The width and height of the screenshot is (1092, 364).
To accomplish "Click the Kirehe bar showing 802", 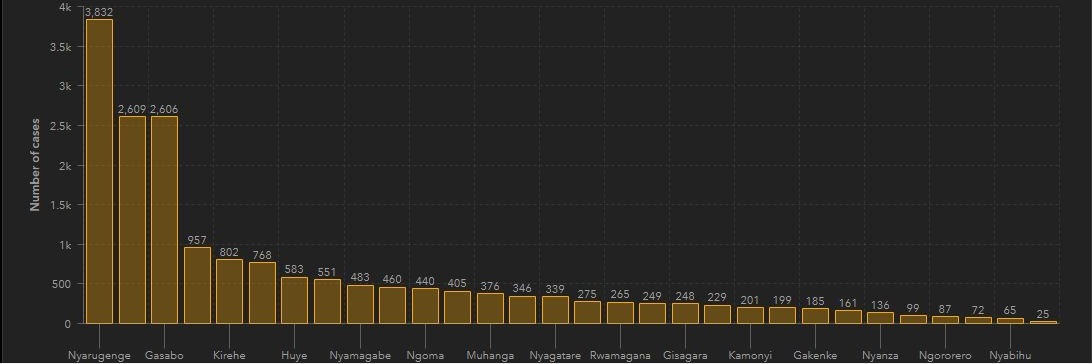I will tap(229, 292).
